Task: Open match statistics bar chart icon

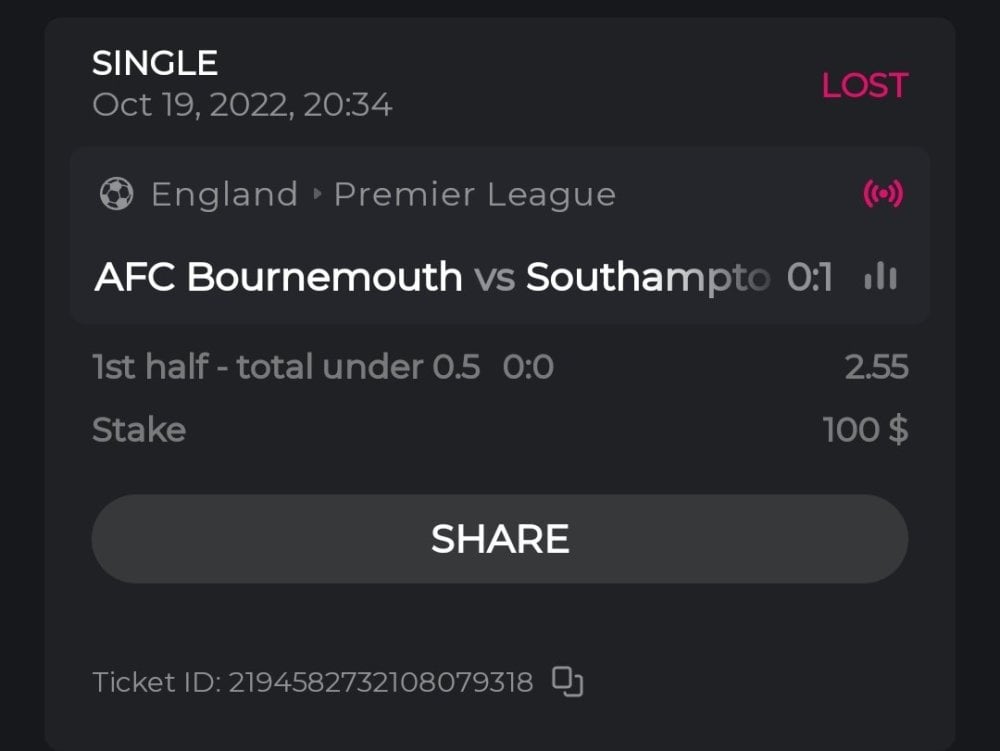Action: tap(880, 277)
